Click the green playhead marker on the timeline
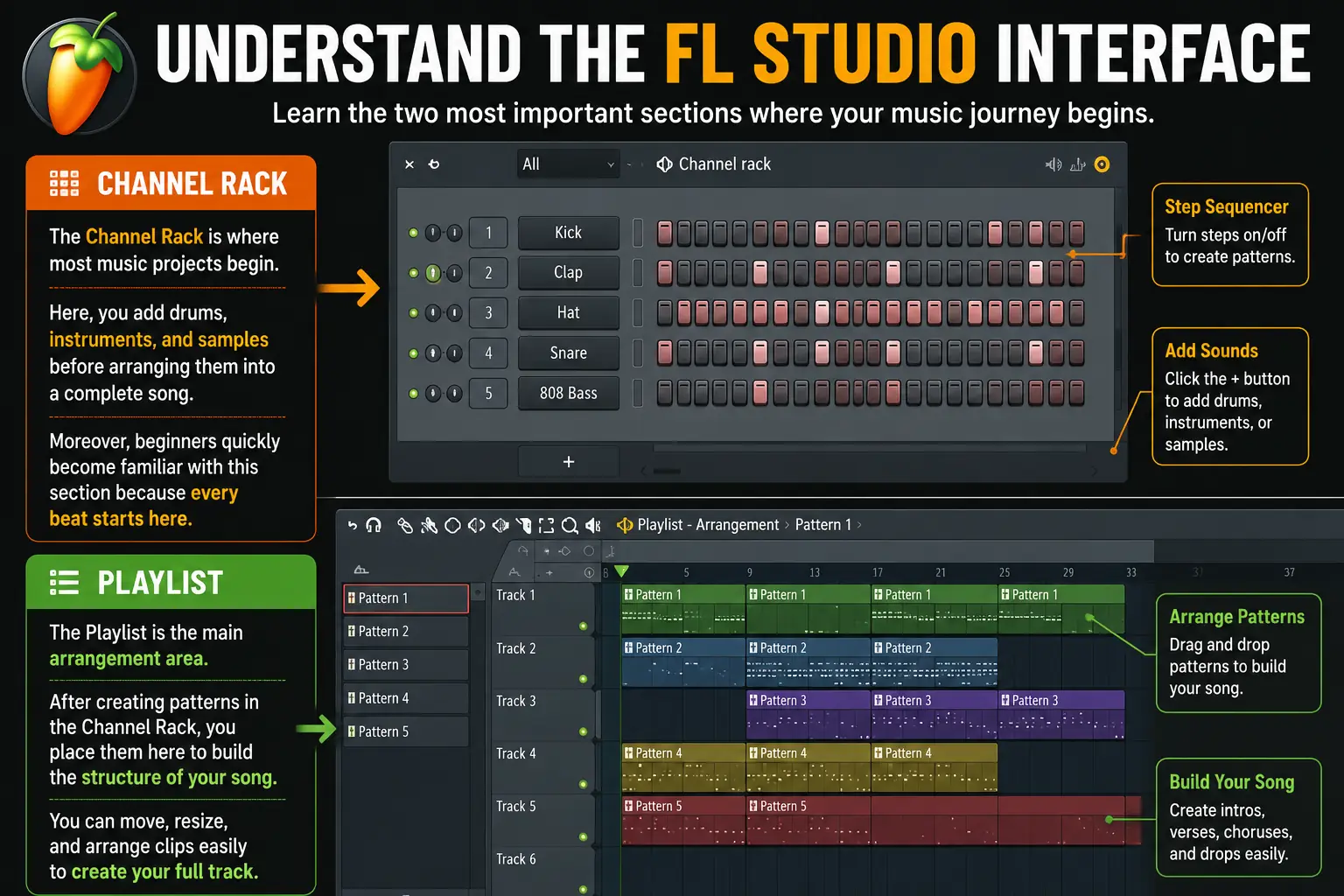 click(621, 571)
